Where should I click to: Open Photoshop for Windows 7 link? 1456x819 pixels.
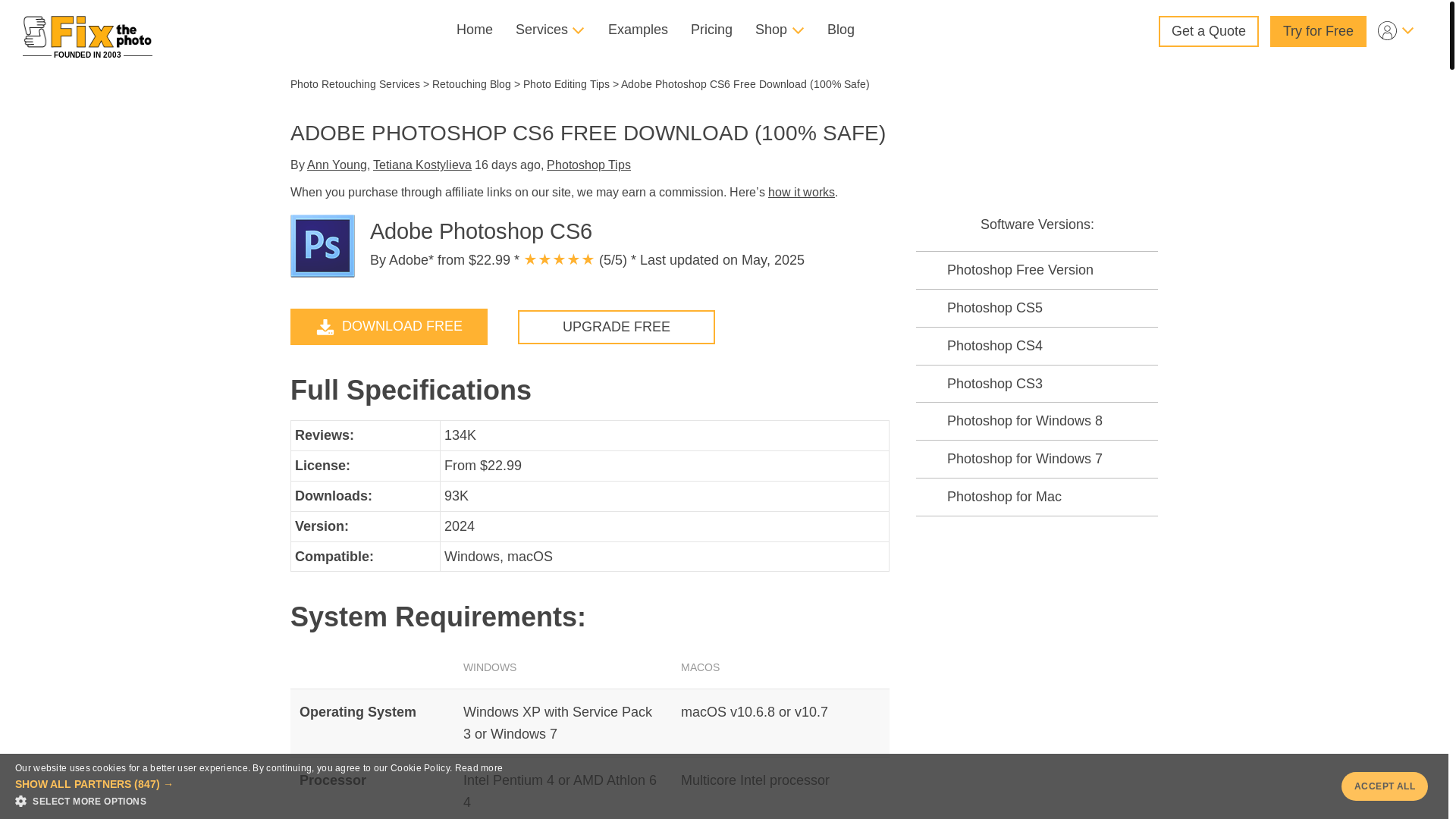pos(1025,459)
